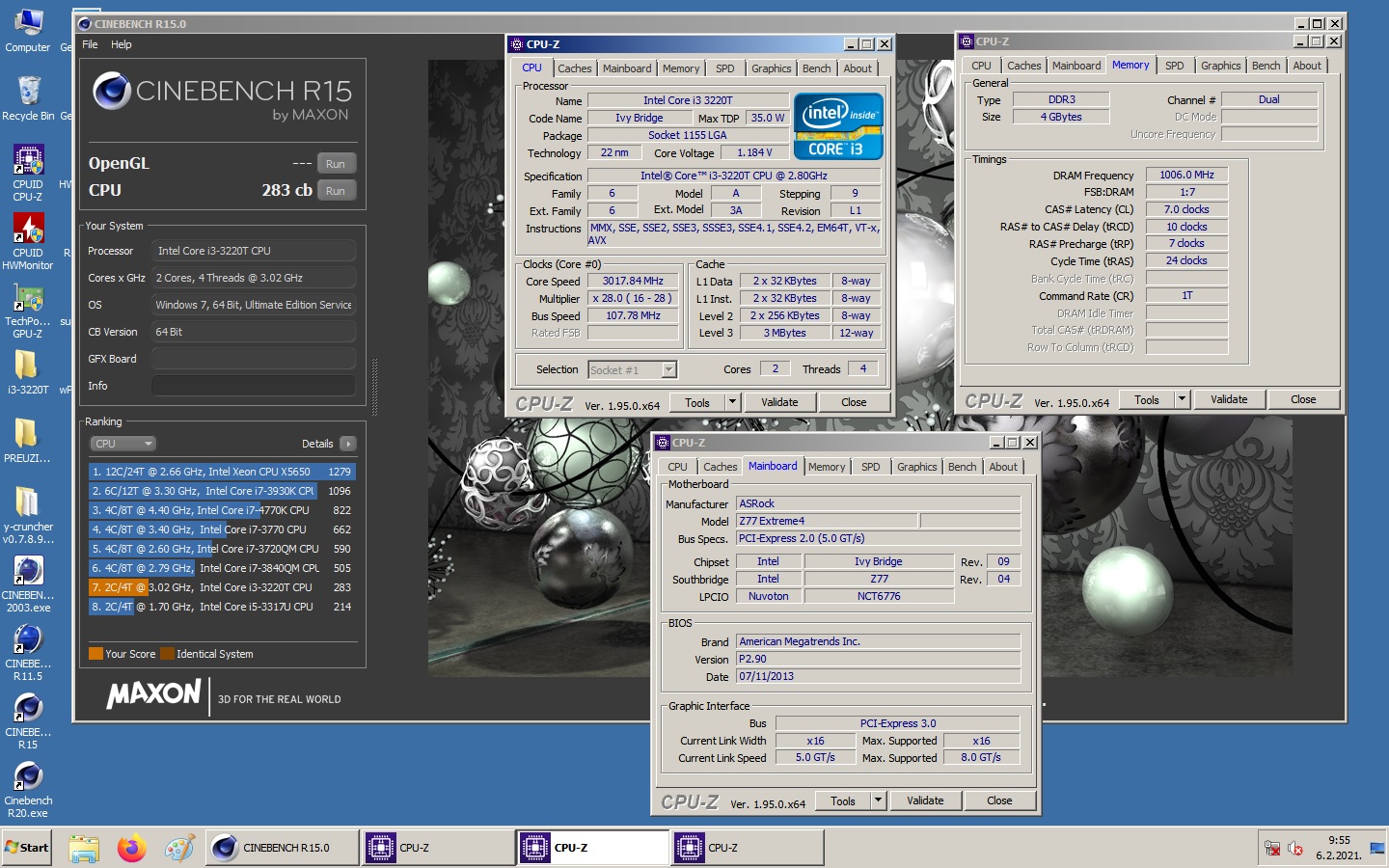Click the Core Speed value 3017.84 MHz
This screenshot has height=868, width=1389.
tap(633, 282)
